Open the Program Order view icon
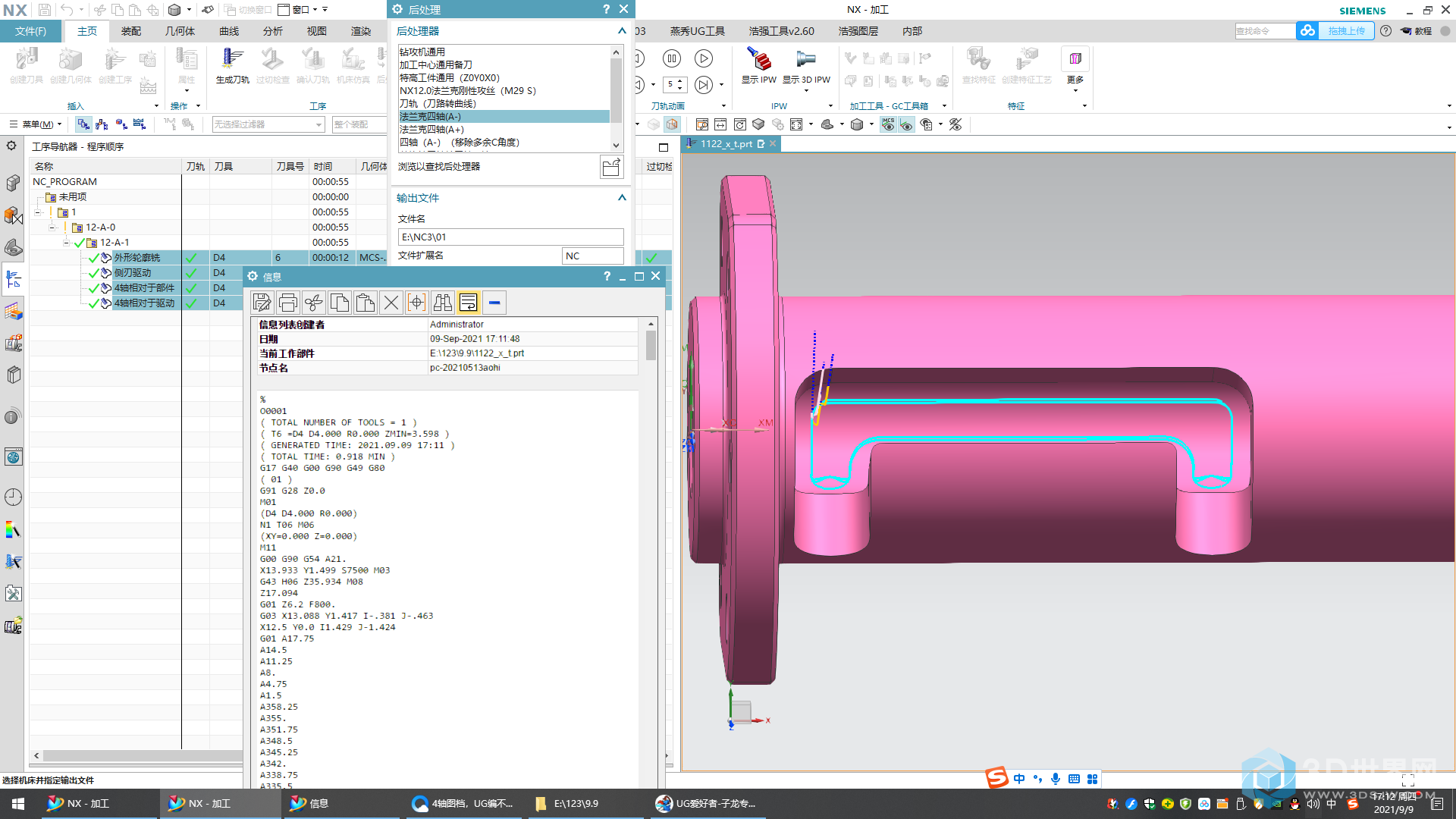The image size is (1456, 819). click(x=83, y=124)
